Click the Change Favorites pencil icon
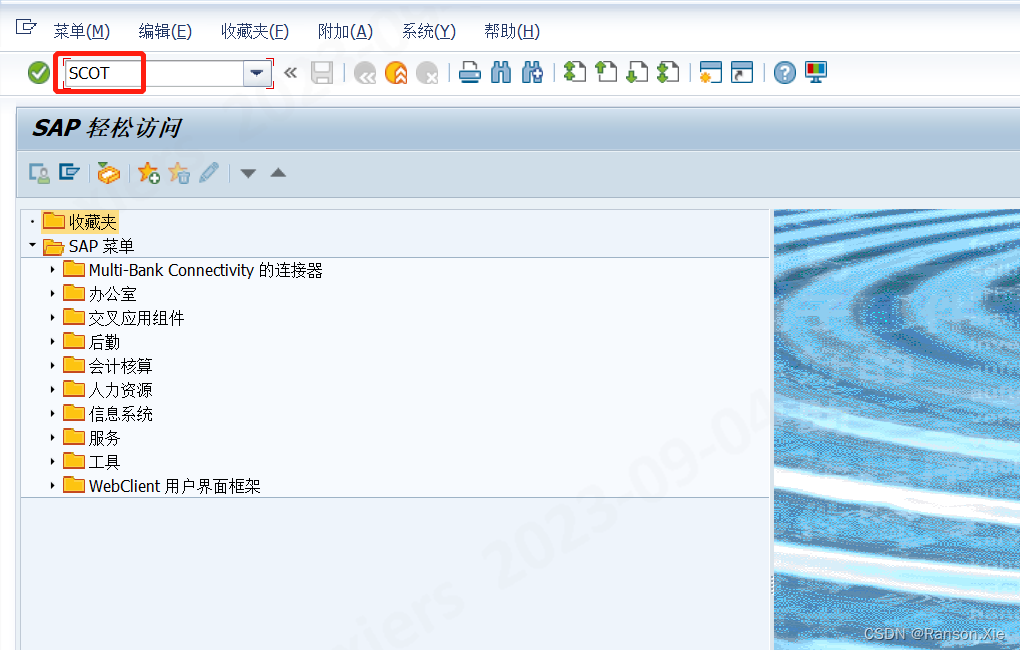Viewport: 1020px width, 650px height. (209, 173)
